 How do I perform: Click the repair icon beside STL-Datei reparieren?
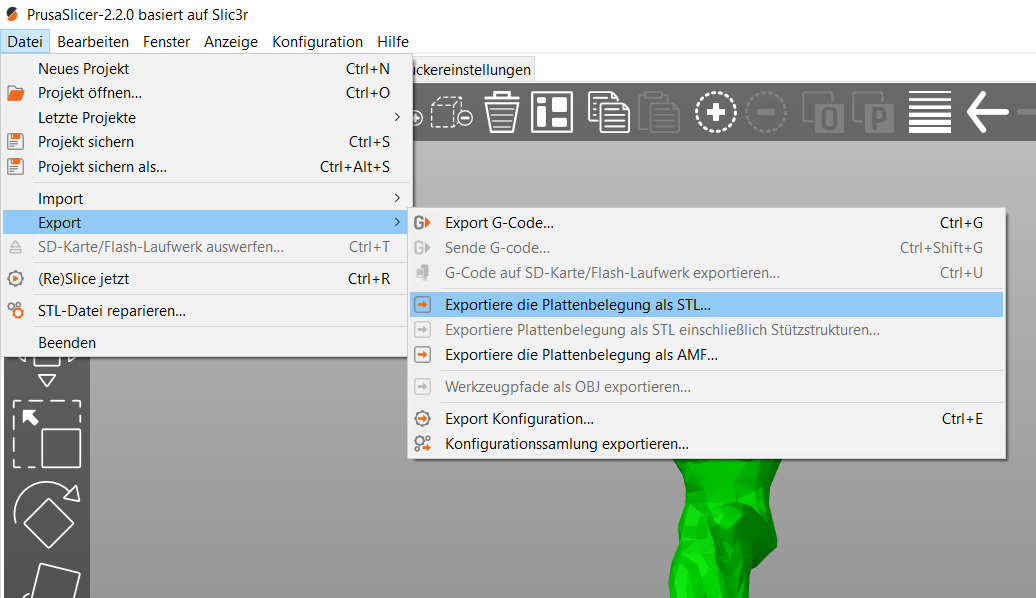(x=16, y=311)
